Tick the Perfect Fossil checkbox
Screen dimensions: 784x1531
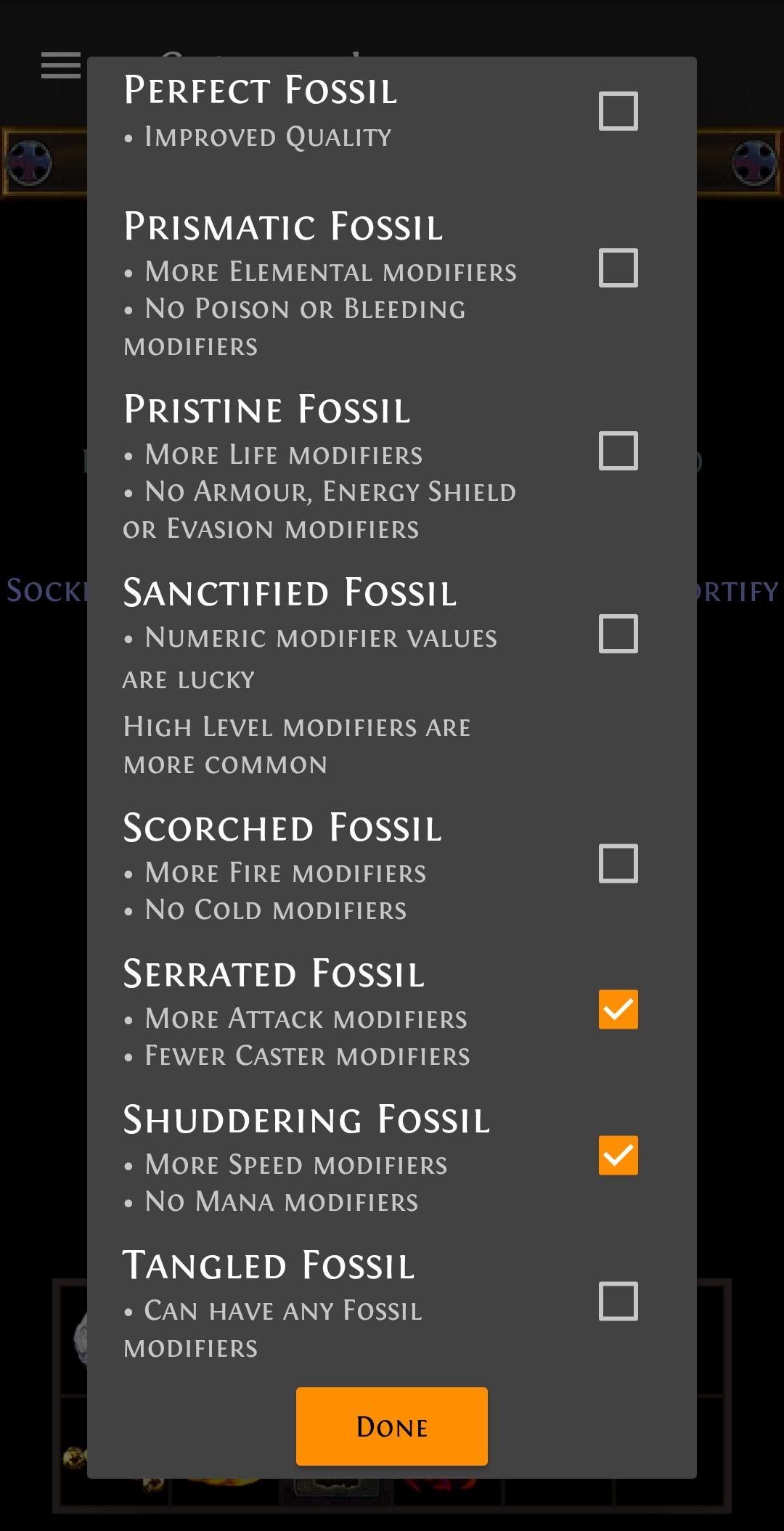(618, 111)
